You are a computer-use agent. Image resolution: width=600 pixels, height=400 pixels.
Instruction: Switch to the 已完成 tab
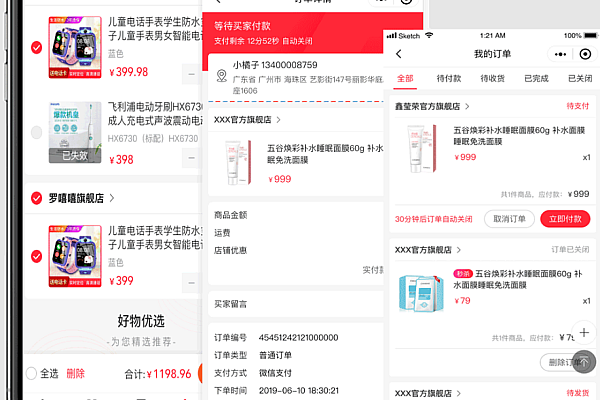[x=536, y=78]
